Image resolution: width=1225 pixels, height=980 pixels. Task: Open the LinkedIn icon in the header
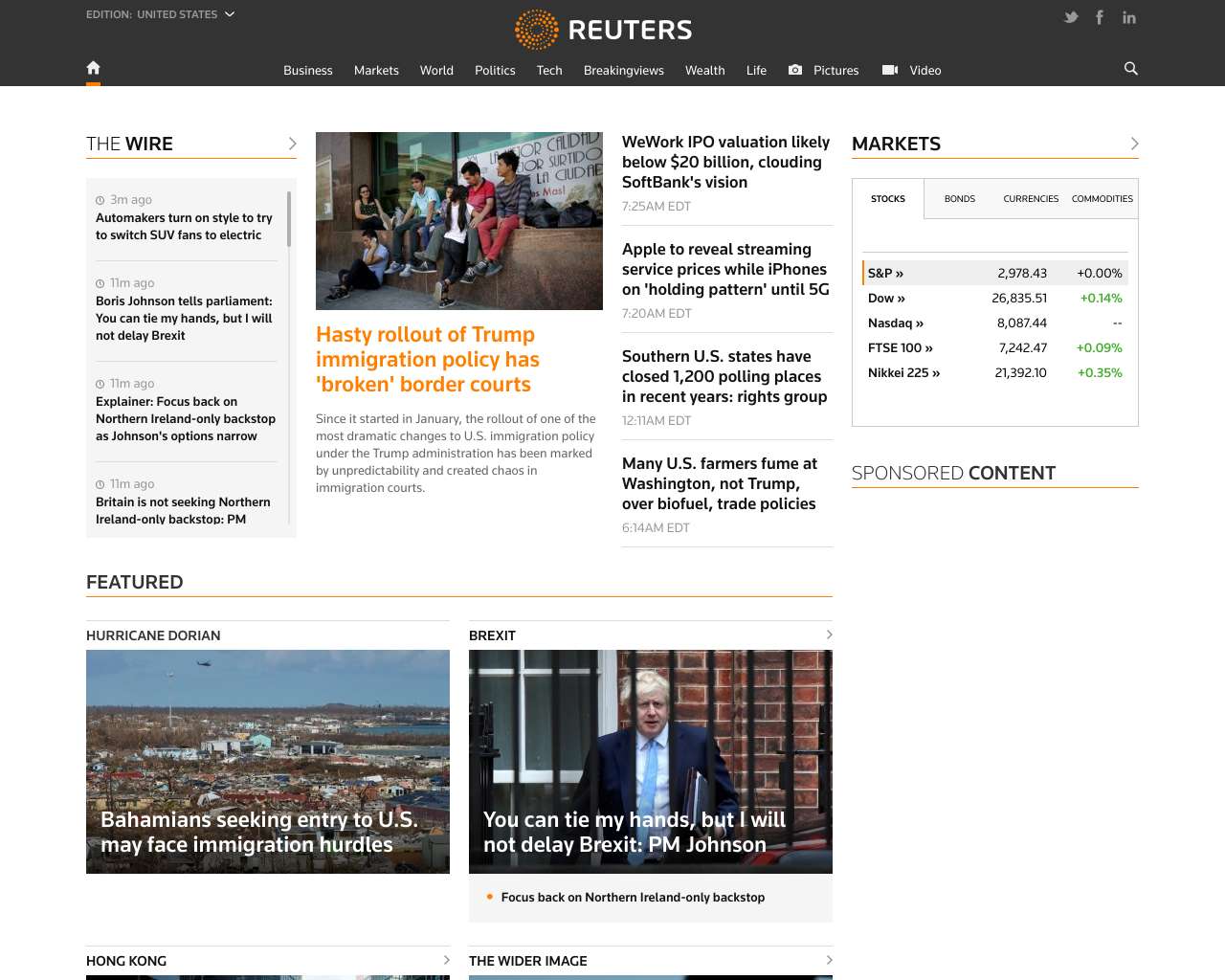(x=1129, y=17)
